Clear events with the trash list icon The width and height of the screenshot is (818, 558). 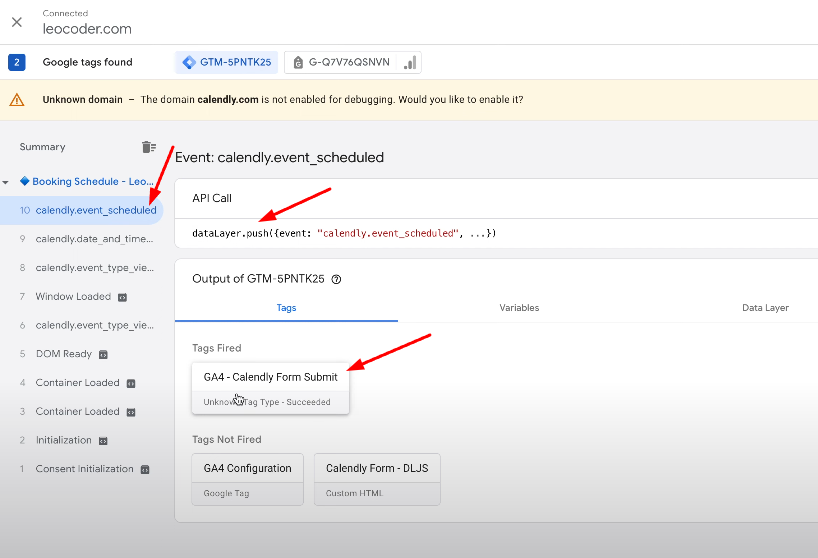pyautogui.click(x=149, y=147)
